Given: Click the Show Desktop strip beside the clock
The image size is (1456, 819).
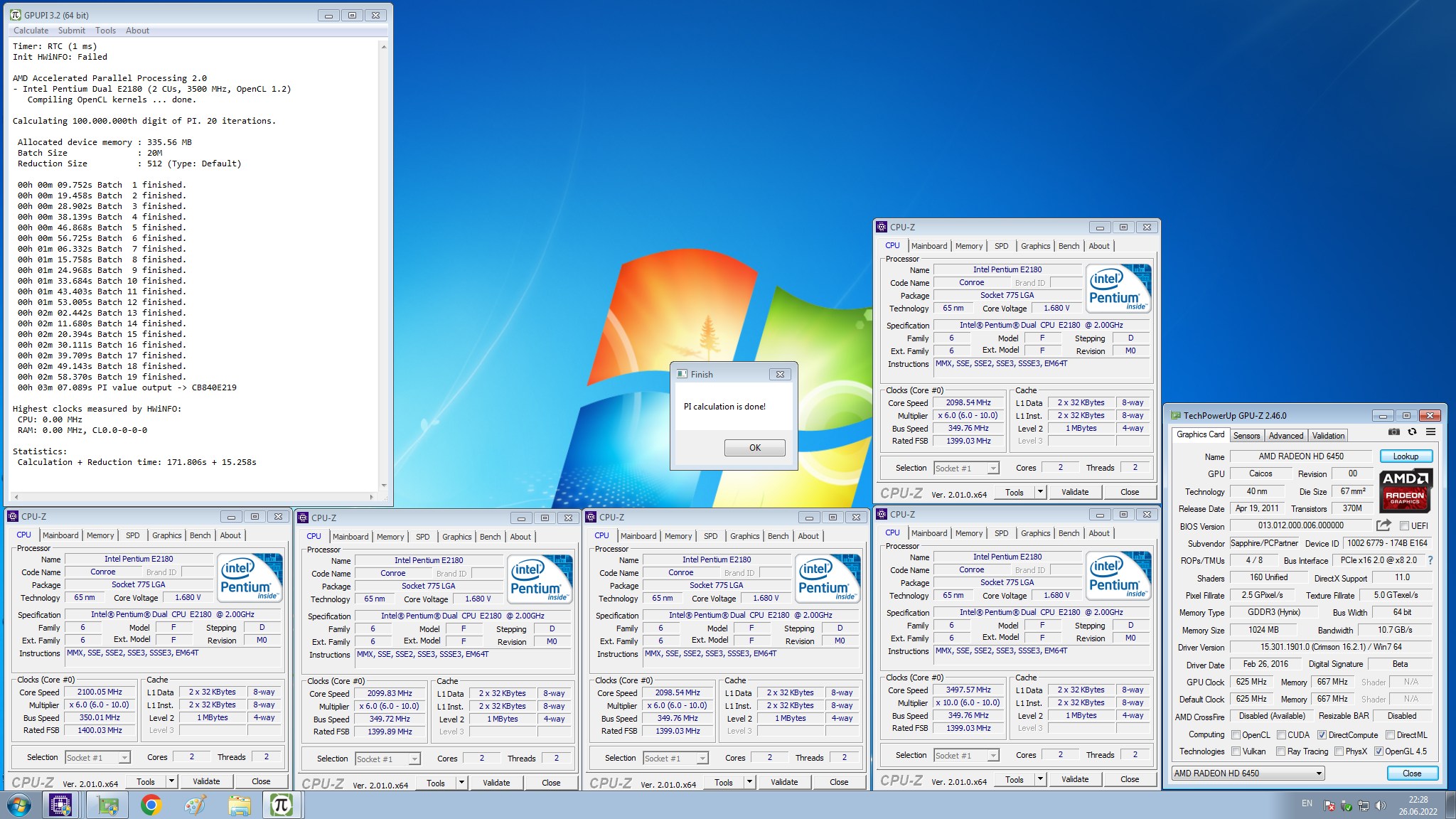Looking at the screenshot, I should 1451,805.
